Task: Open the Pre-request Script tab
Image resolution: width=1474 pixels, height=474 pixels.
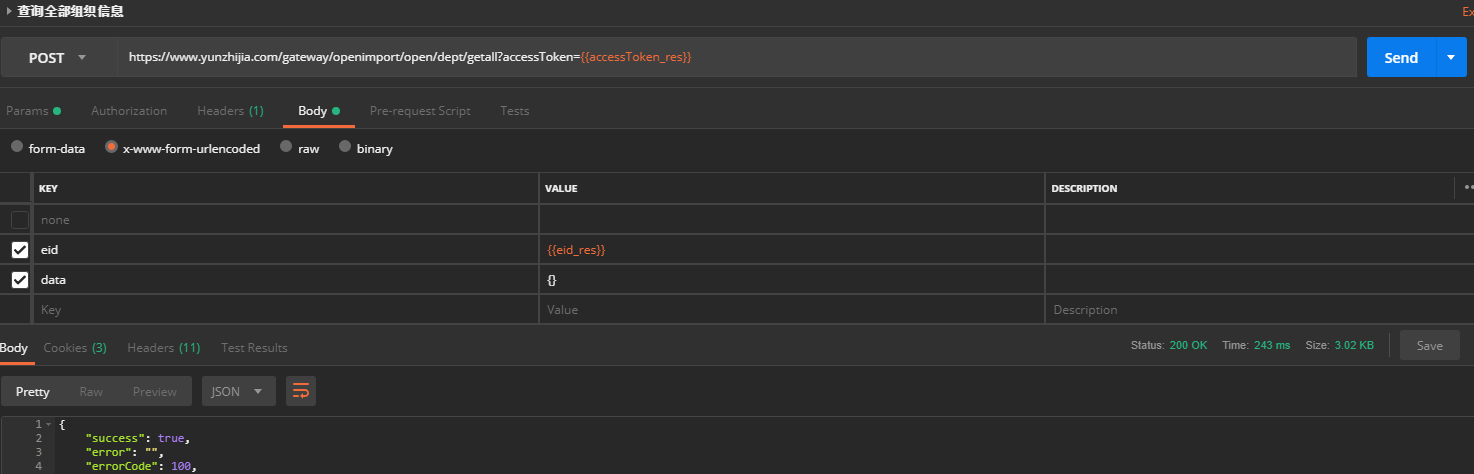Action: point(420,111)
